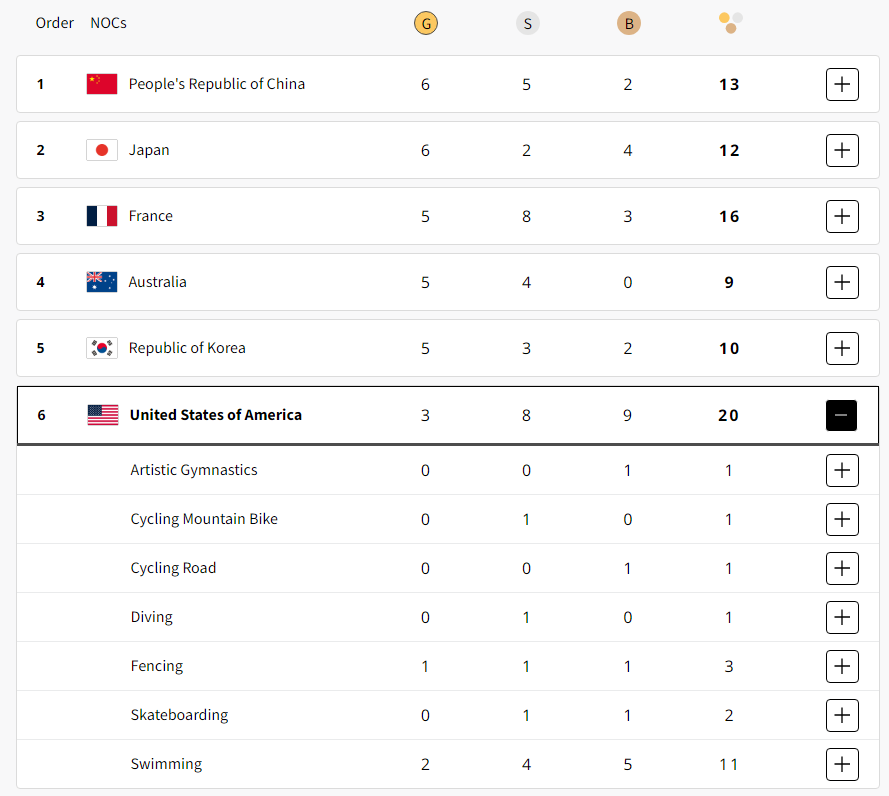889x796 pixels.
Task: Expand the Cycling Mountain Bike row
Action: 843,519
